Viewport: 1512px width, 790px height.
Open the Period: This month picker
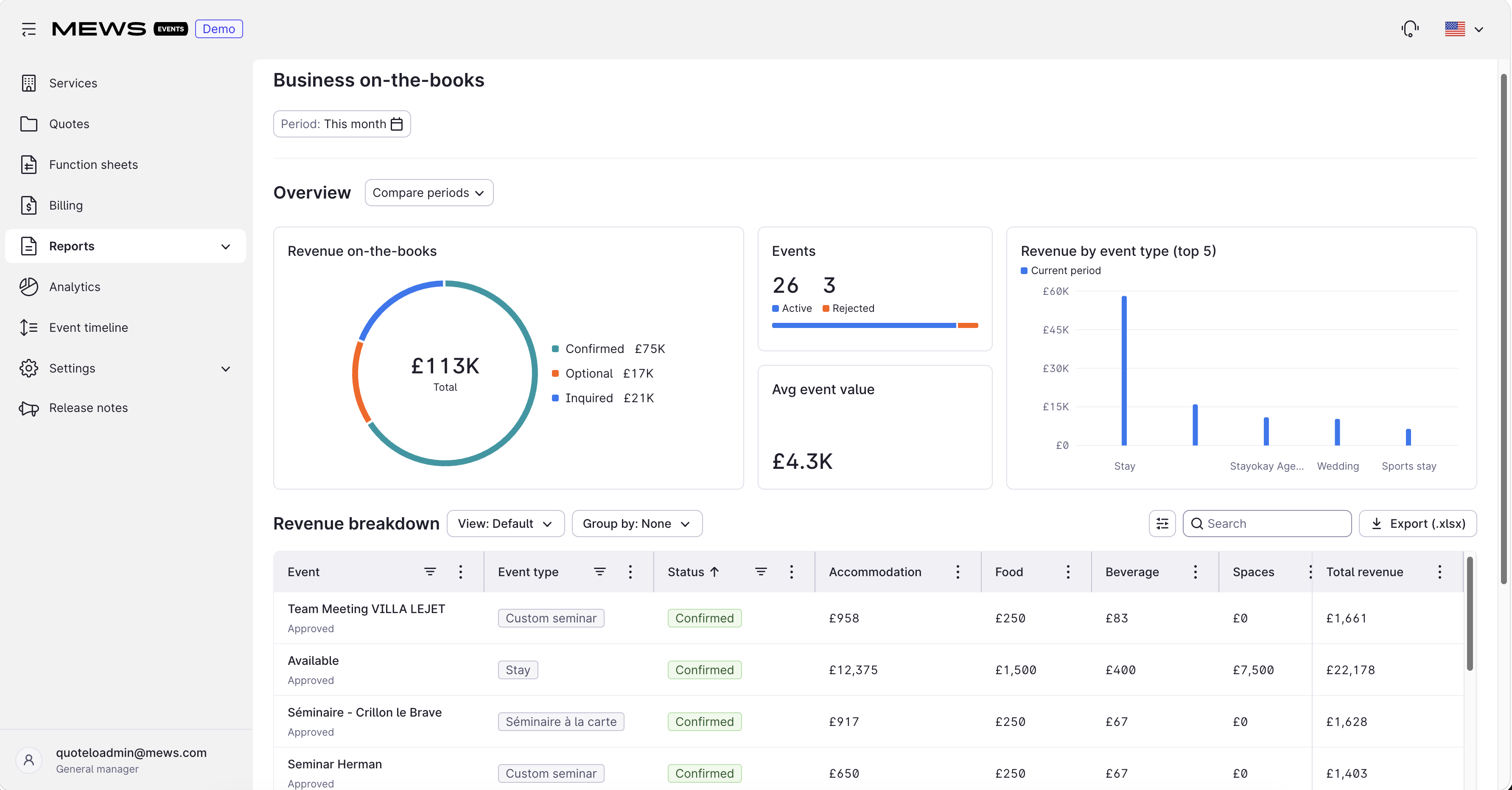point(342,124)
